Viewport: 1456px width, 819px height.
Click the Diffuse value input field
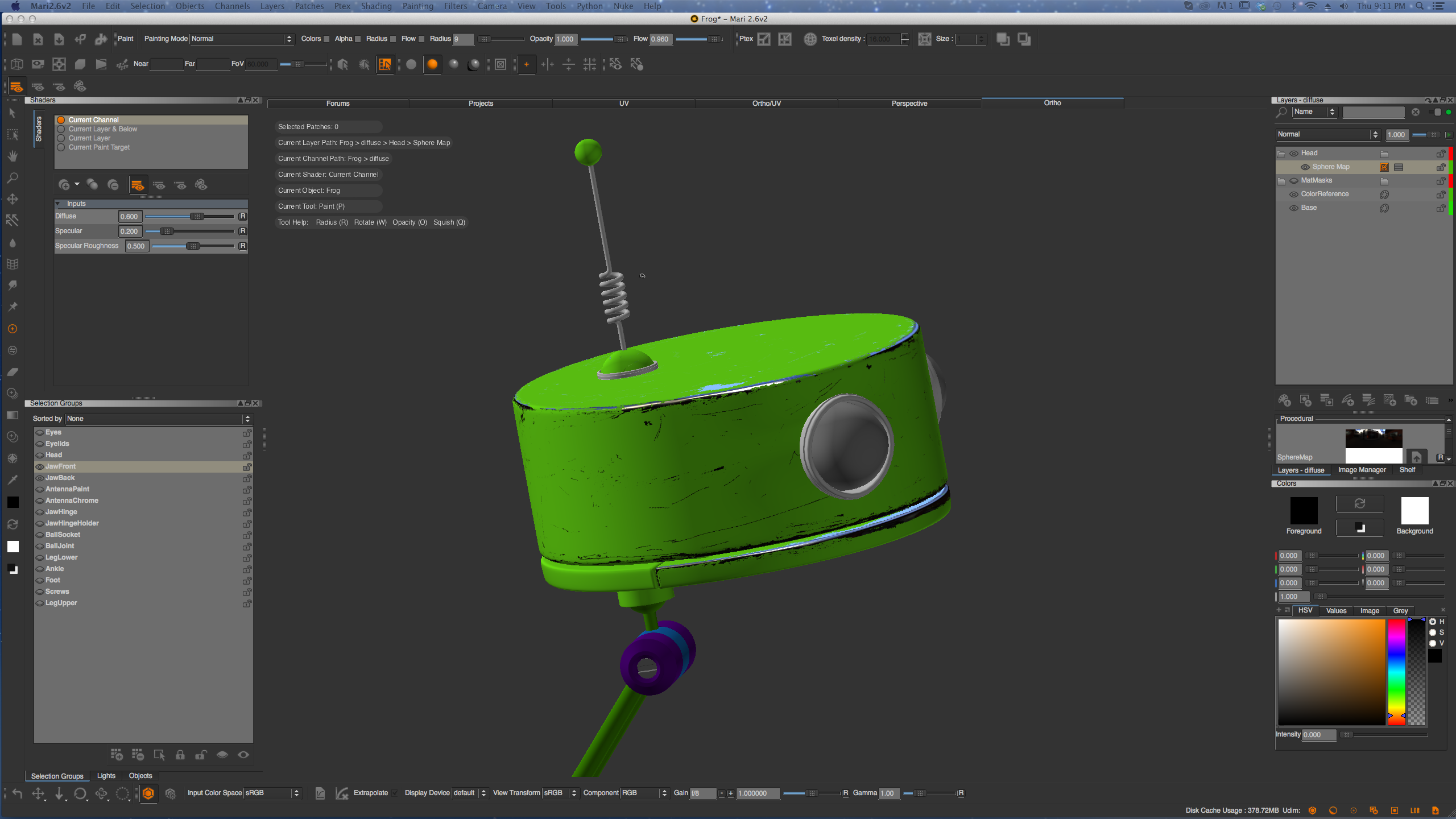(130, 217)
